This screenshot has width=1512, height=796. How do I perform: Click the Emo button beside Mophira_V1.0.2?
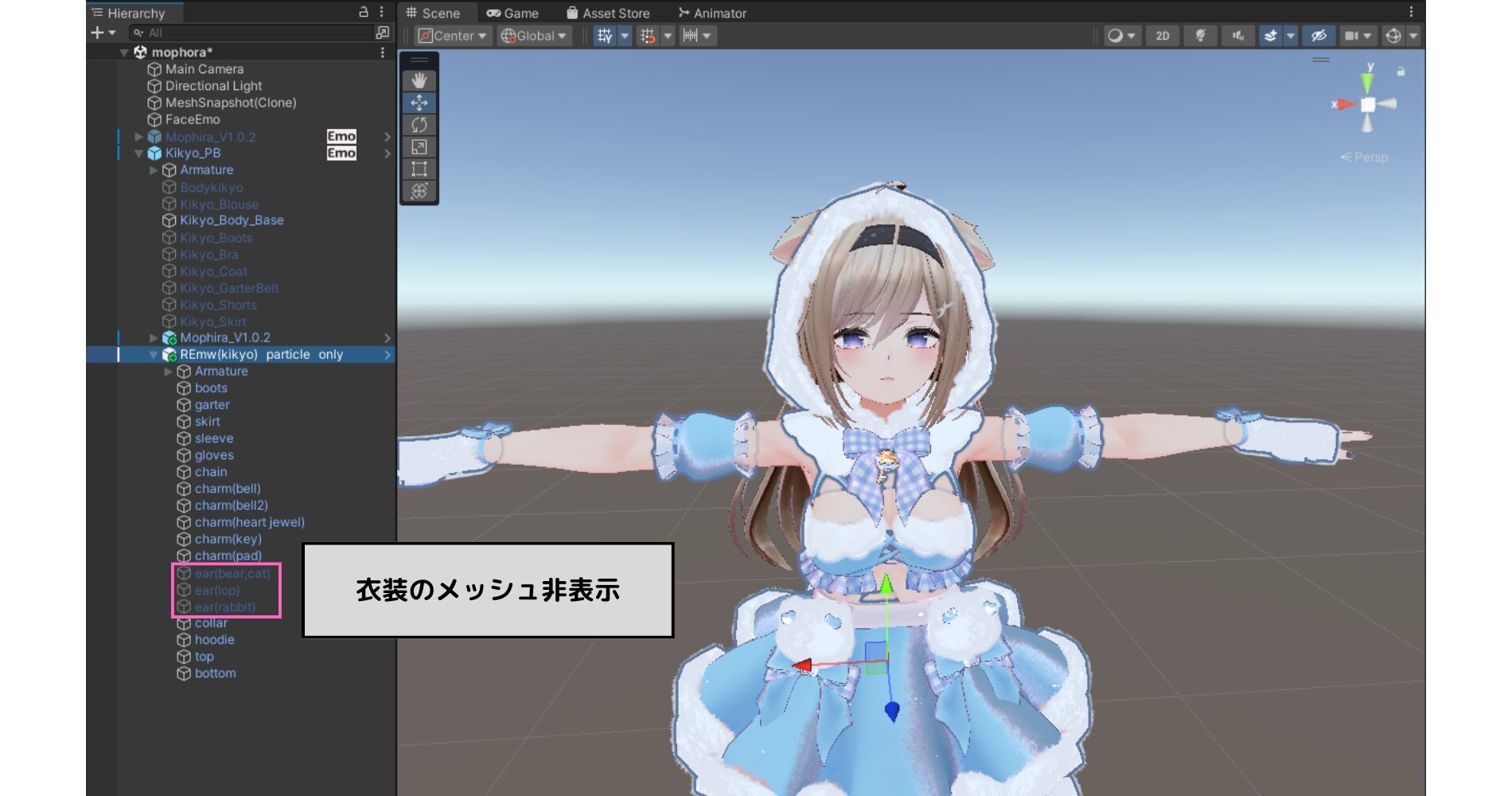coord(341,136)
